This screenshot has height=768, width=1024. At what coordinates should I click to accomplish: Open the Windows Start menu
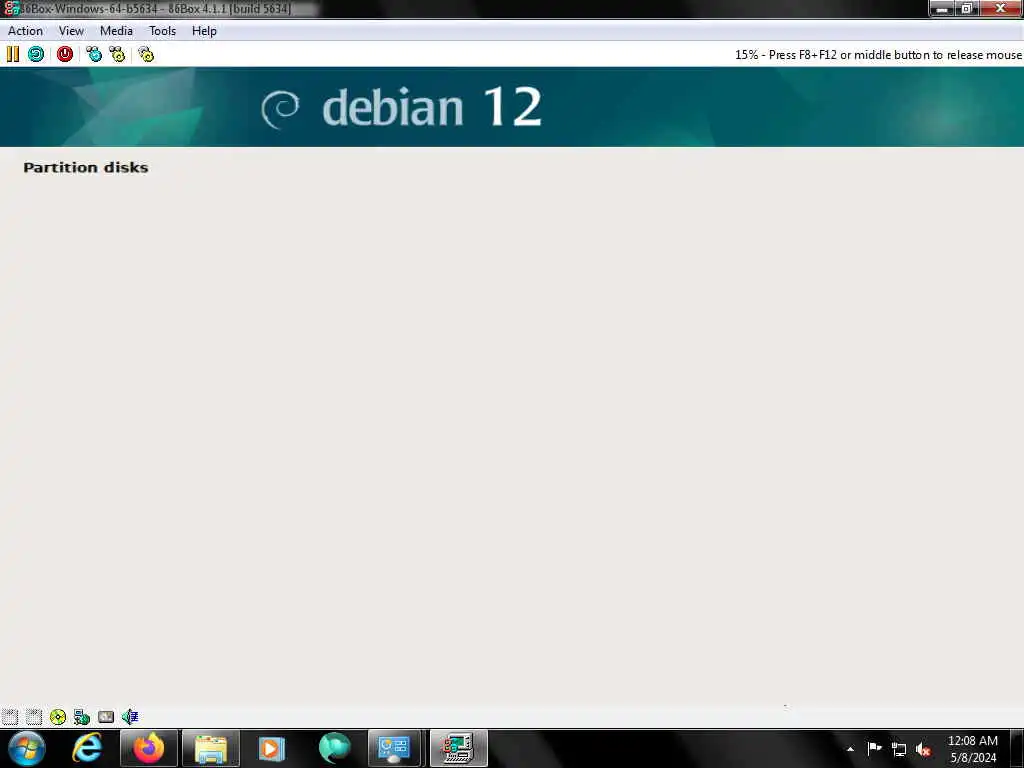(27, 748)
